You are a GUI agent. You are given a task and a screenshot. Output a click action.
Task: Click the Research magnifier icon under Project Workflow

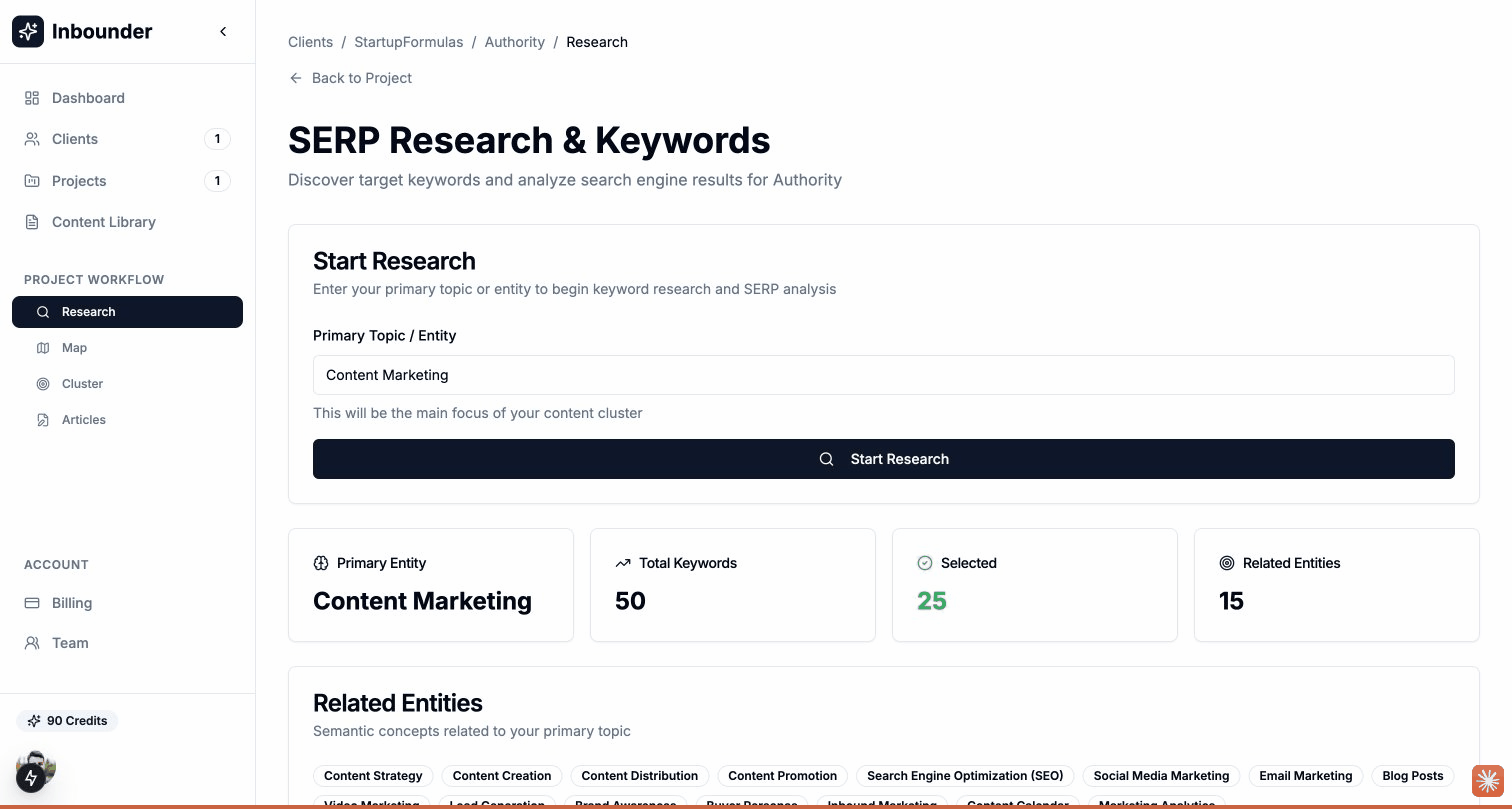pyautogui.click(x=42, y=311)
